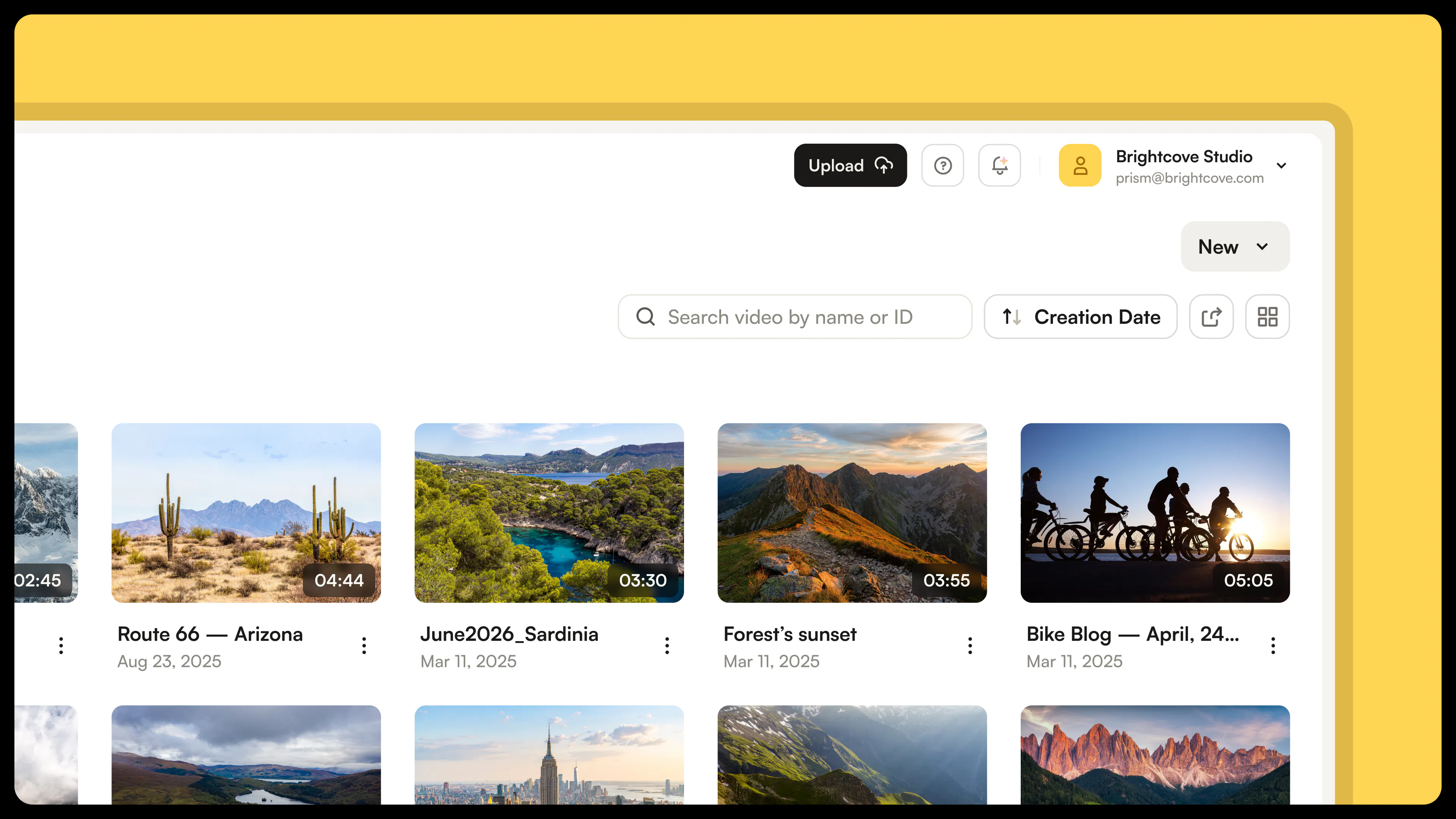Screen dimensions: 1456x819
Task: Click the upload cloud arrow icon
Action: point(883,165)
